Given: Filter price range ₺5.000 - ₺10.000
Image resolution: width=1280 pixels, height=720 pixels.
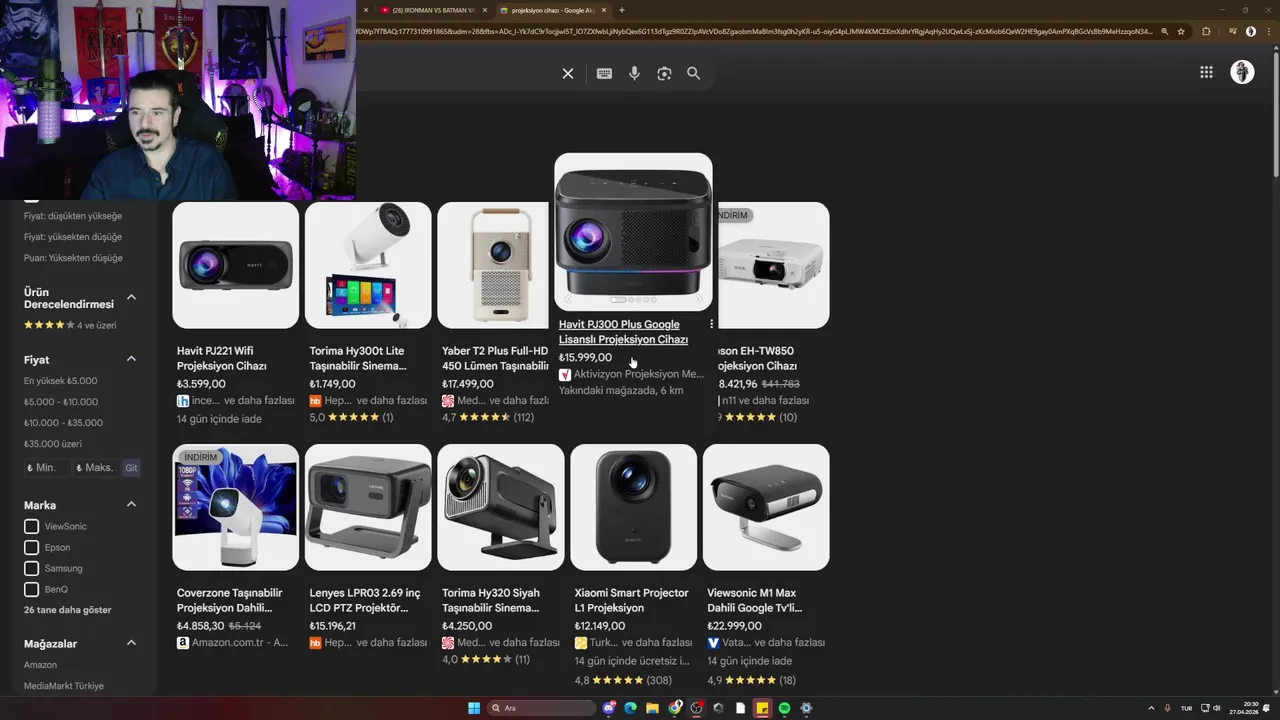Looking at the screenshot, I should (61, 402).
